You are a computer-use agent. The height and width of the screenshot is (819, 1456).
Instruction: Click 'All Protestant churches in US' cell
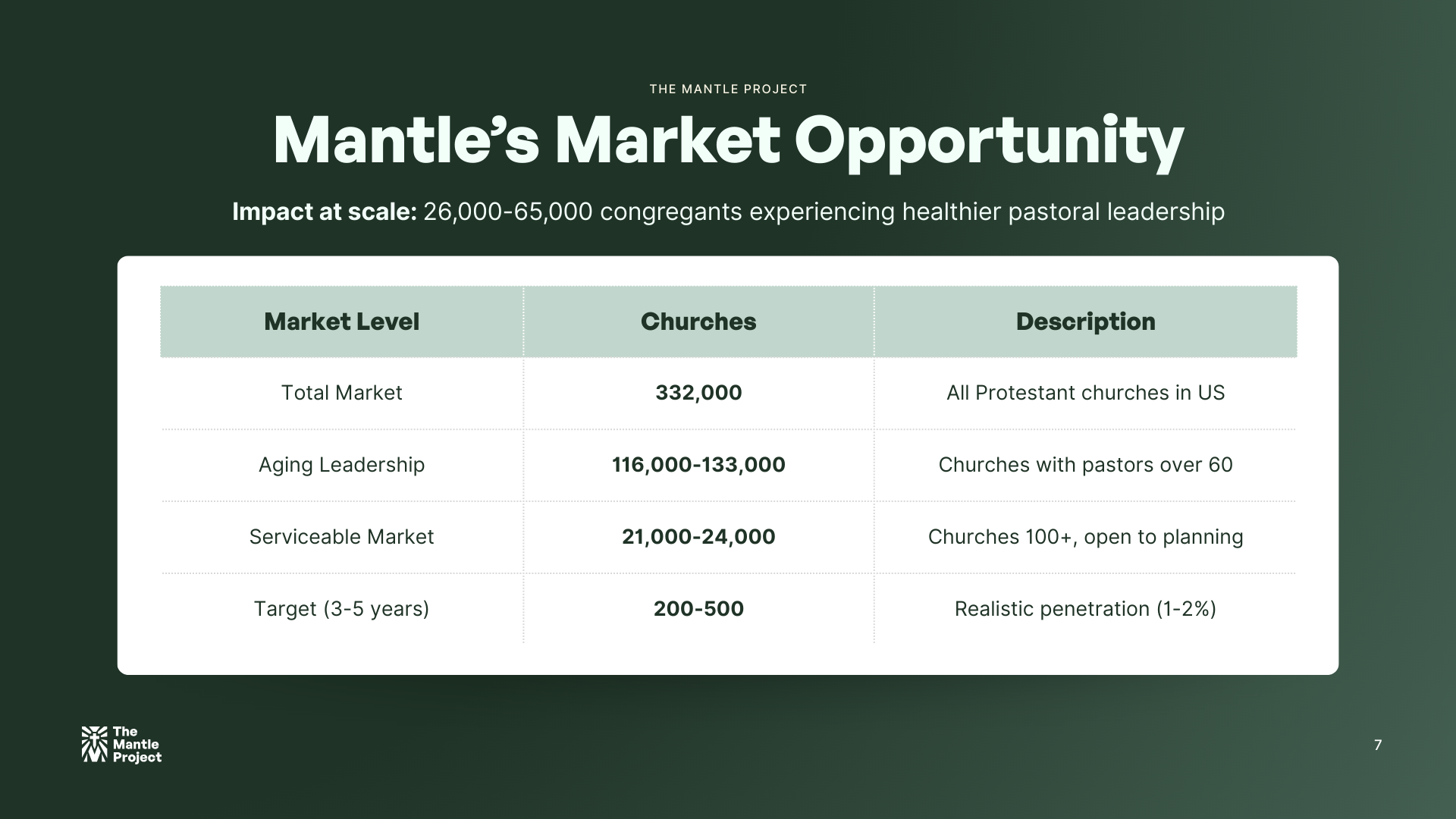pyautogui.click(x=1085, y=393)
